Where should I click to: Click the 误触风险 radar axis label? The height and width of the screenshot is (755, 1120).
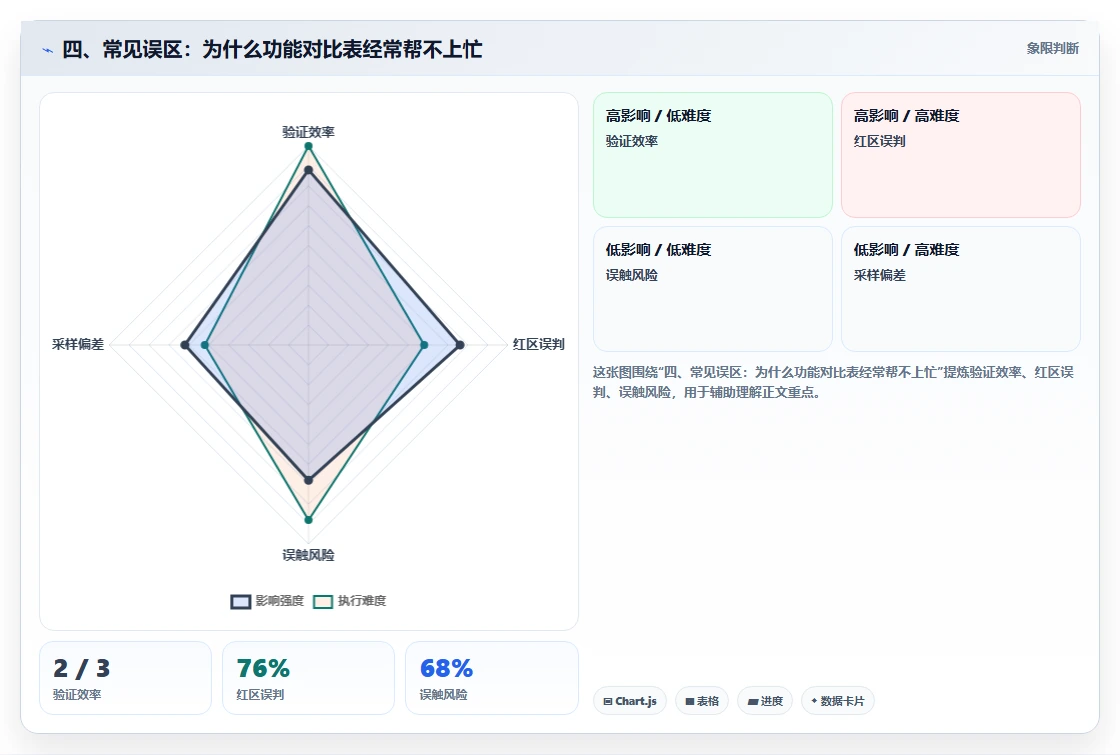(x=309, y=555)
